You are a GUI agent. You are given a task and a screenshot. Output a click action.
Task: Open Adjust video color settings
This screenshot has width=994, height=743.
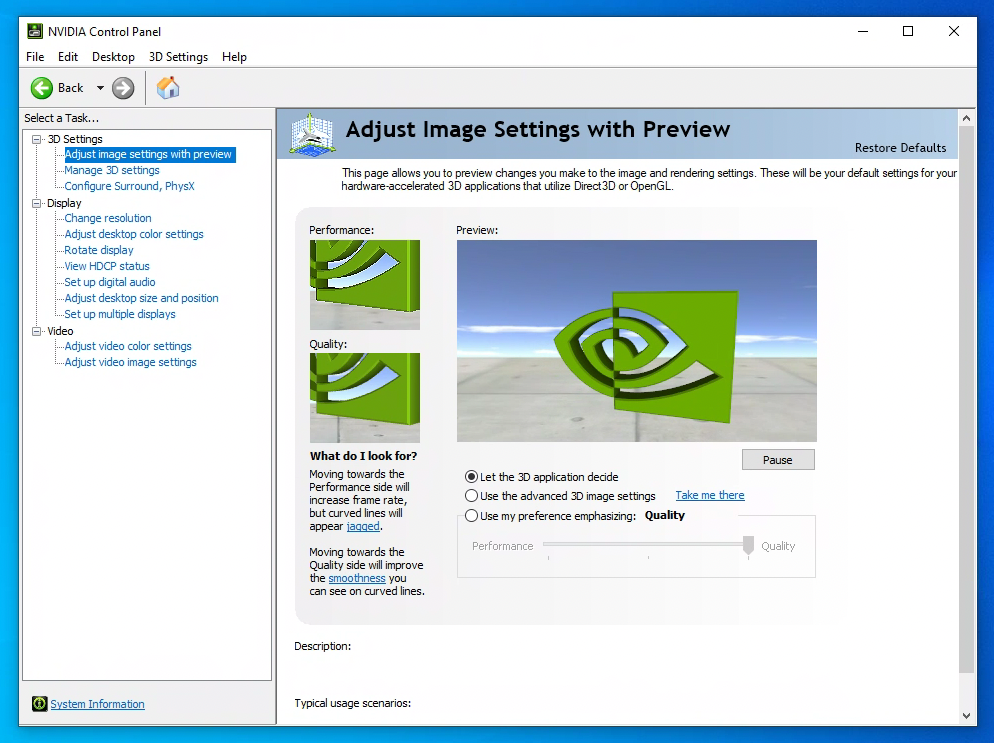pos(128,346)
